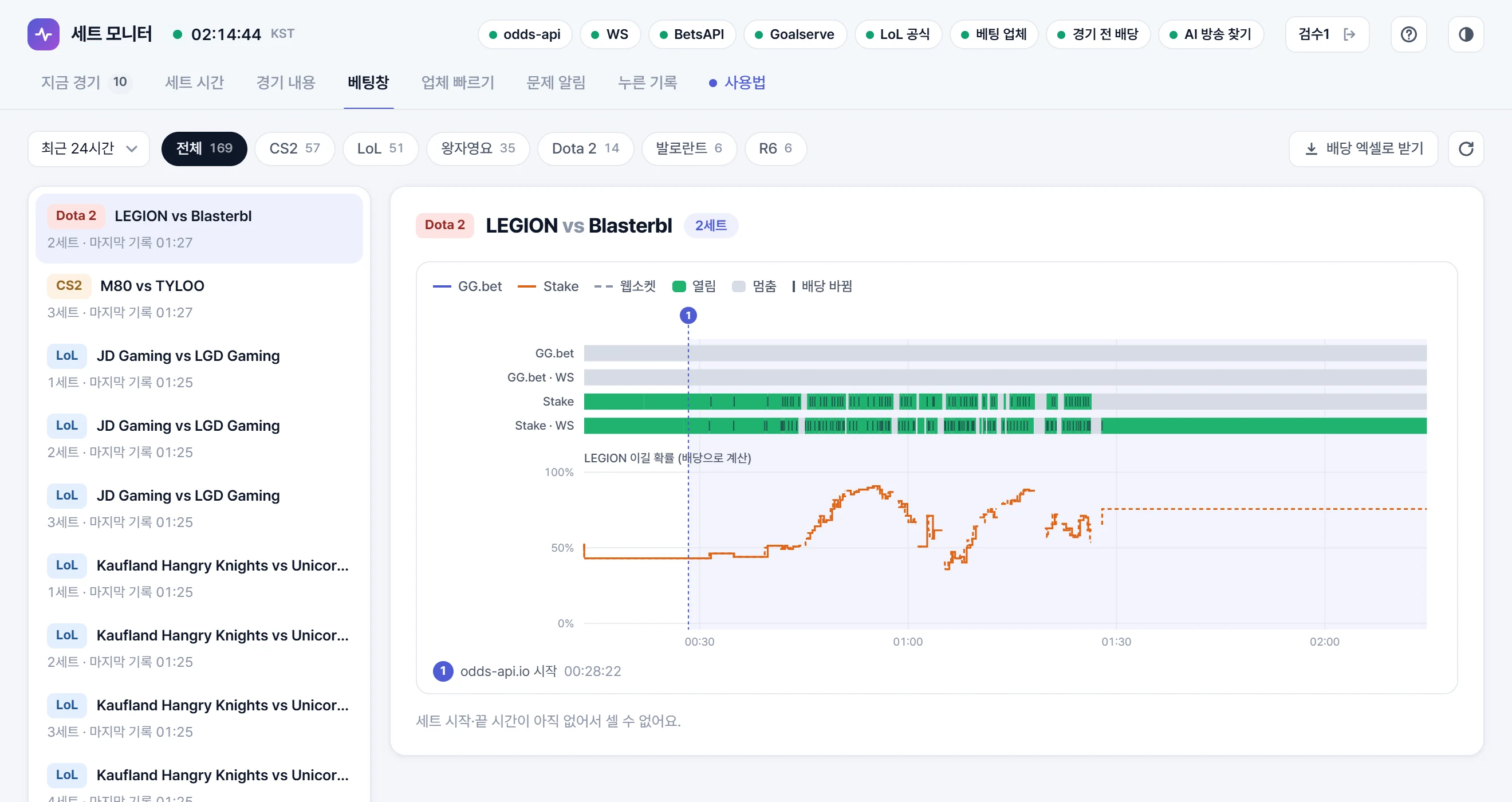Open the 누른 기록 tab
Screen dimensions: 1512x802
pos(647,82)
